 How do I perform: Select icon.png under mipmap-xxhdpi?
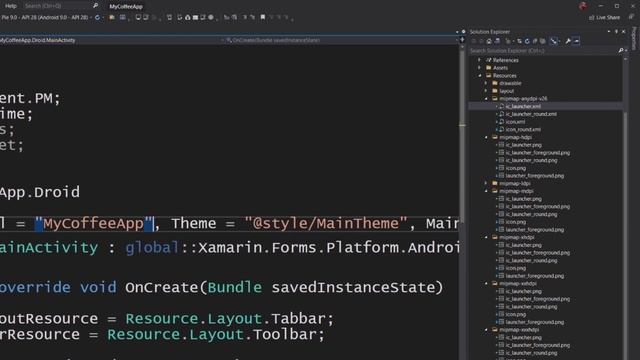pos(516,314)
